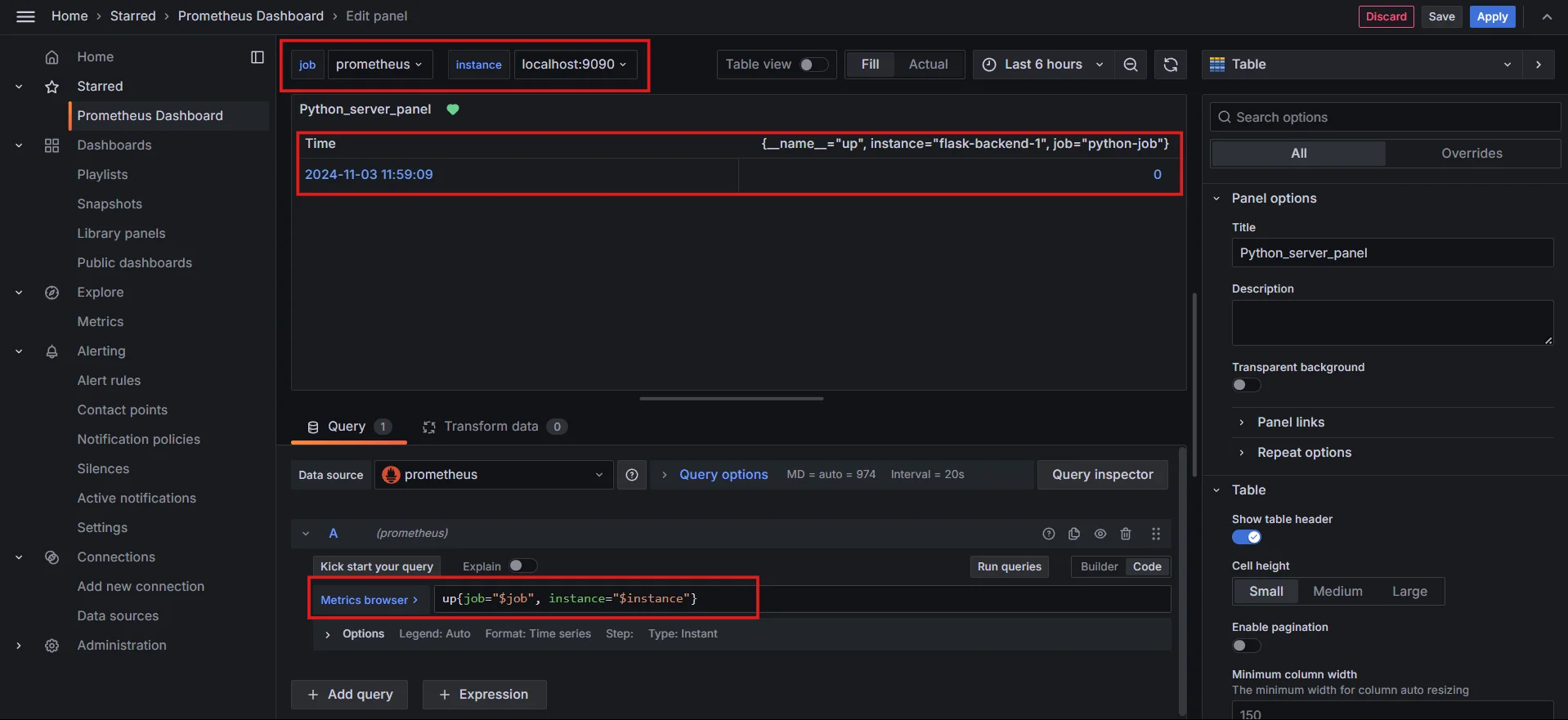Expand the Administration menu section

(x=19, y=646)
